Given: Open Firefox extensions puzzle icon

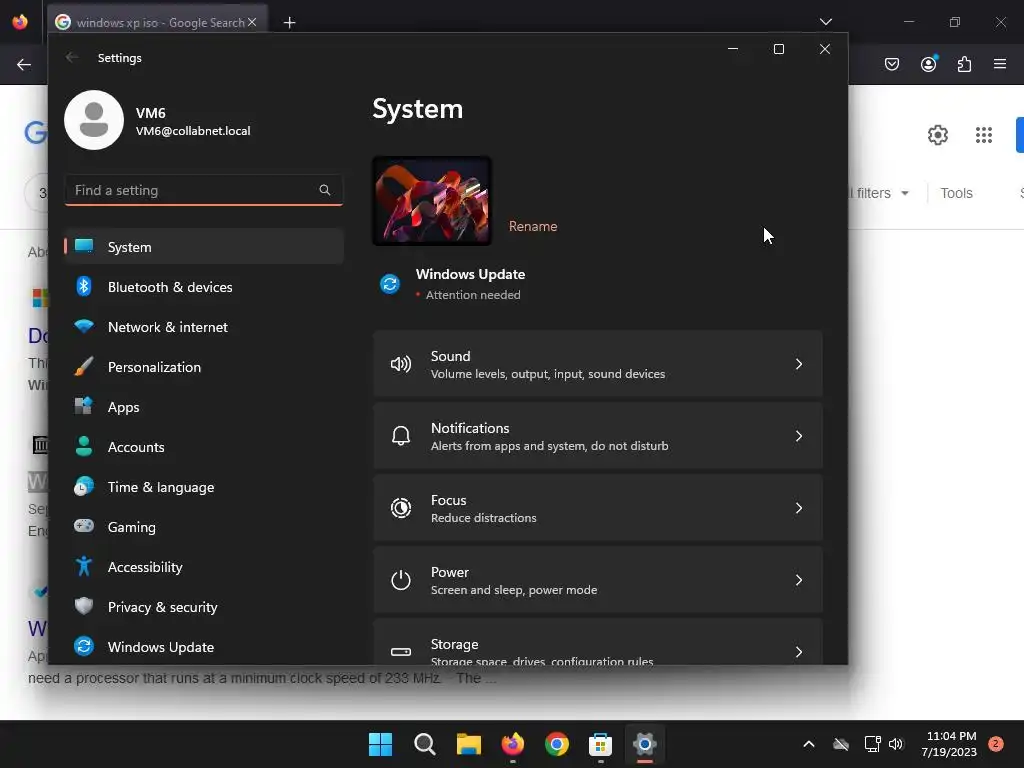Looking at the screenshot, I should tap(965, 64).
